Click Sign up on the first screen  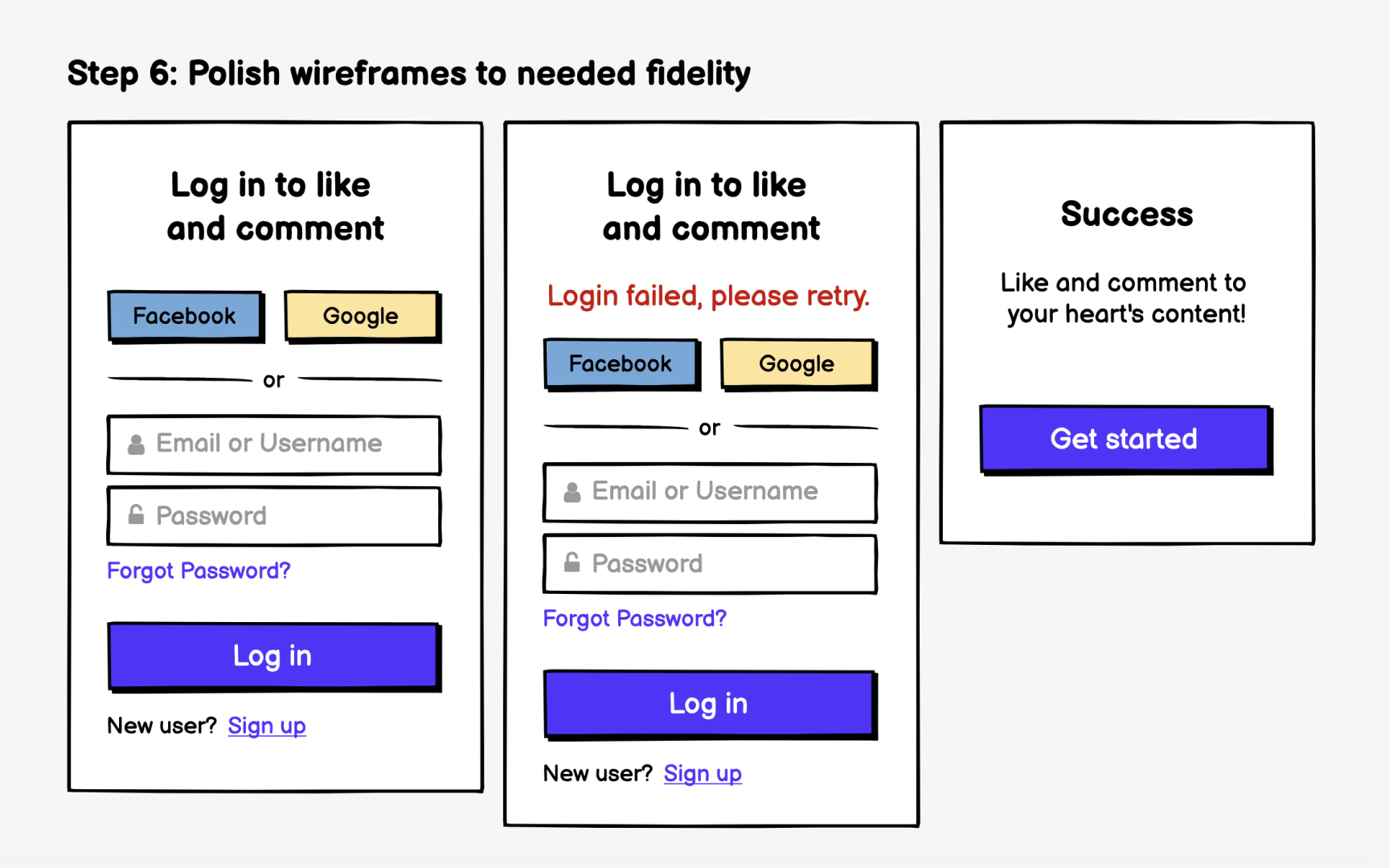point(266,726)
